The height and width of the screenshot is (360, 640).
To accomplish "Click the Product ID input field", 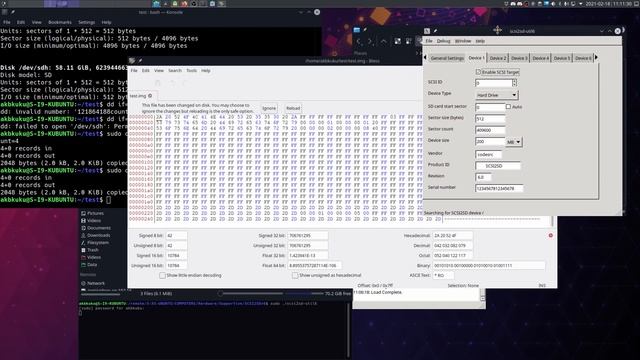I will point(498,166).
